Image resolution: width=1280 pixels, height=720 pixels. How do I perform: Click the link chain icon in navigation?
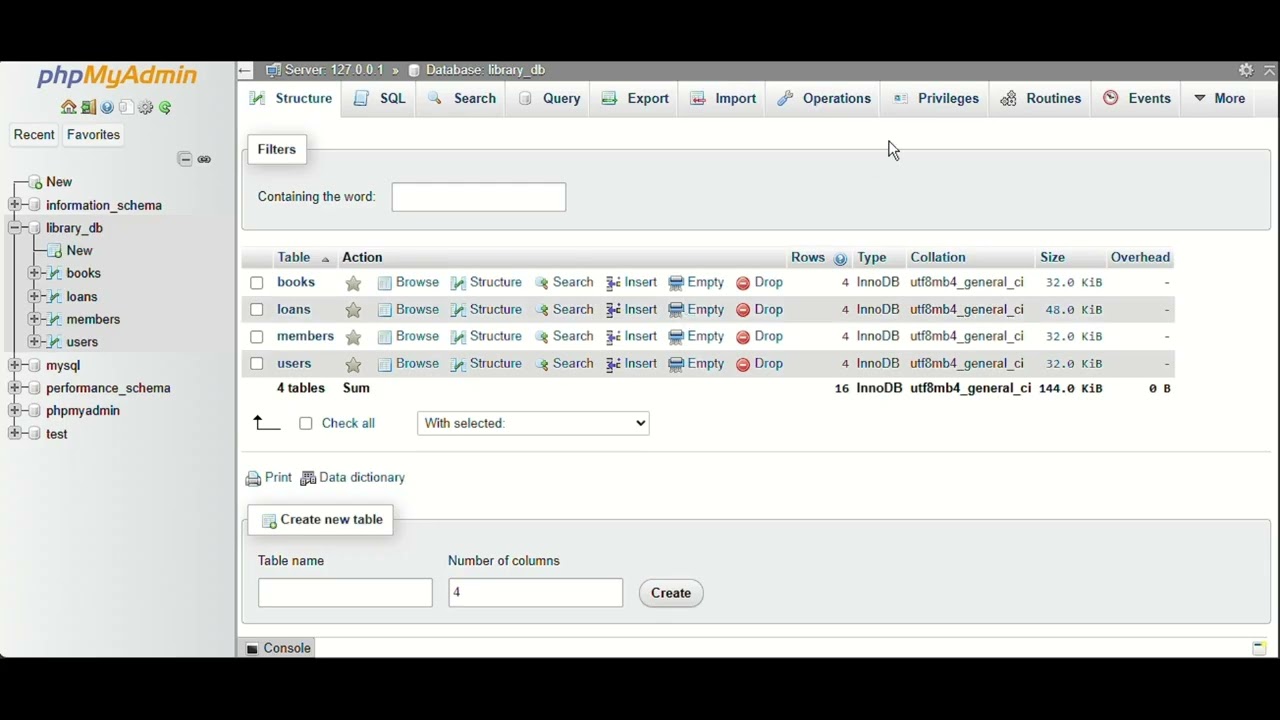point(204,159)
